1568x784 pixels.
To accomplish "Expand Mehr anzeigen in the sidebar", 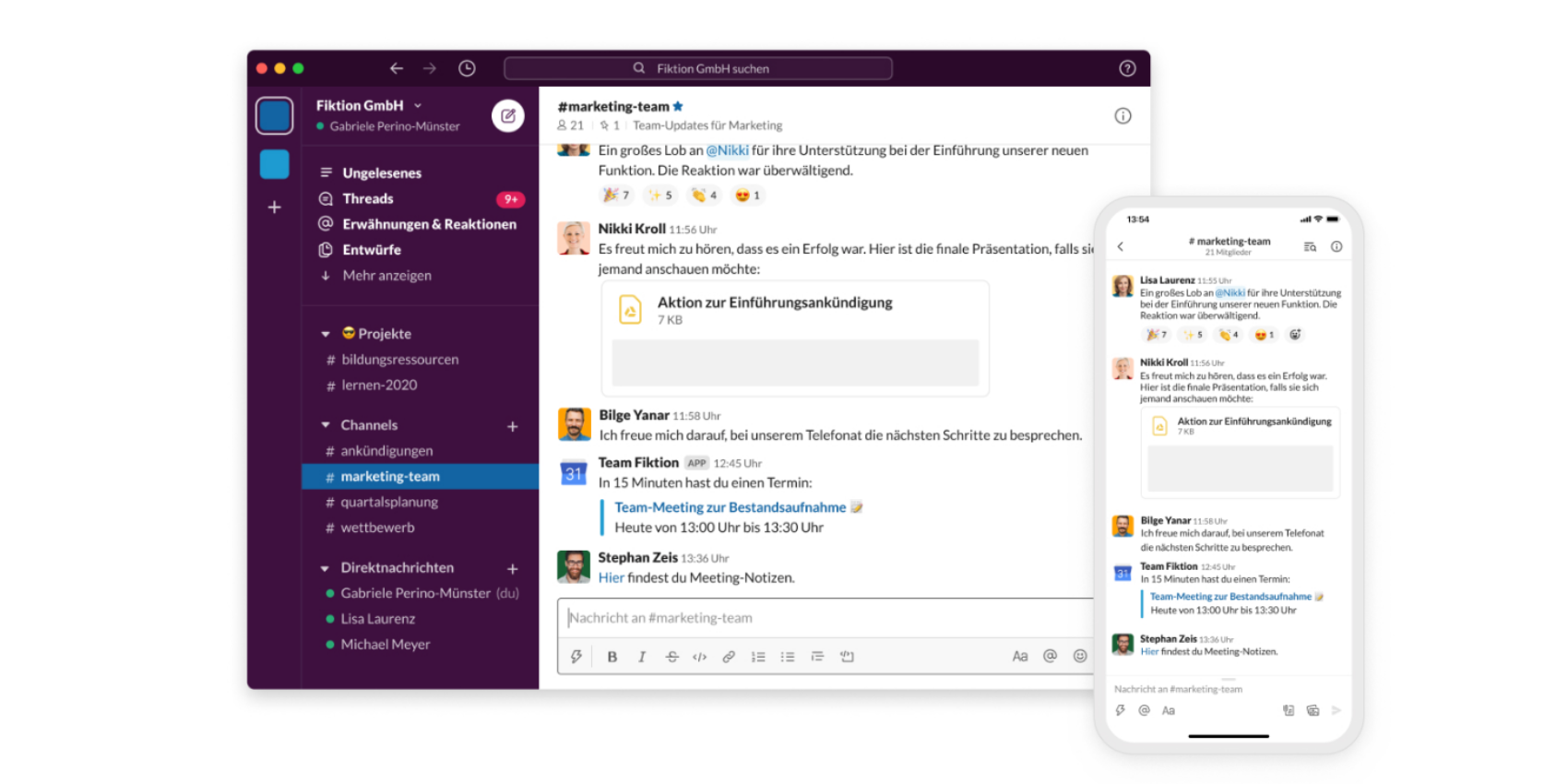I will 386,276.
